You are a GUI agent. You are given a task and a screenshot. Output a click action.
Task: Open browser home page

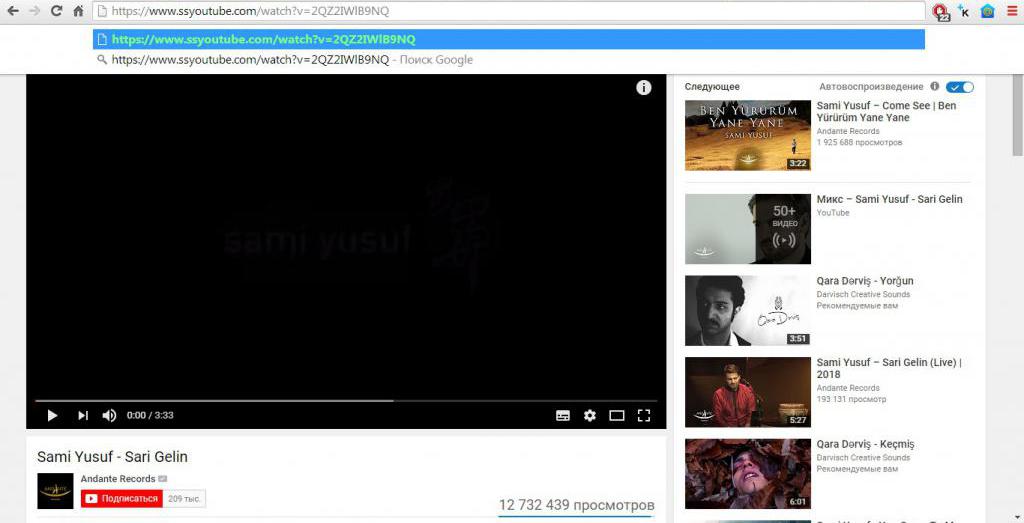(78, 11)
